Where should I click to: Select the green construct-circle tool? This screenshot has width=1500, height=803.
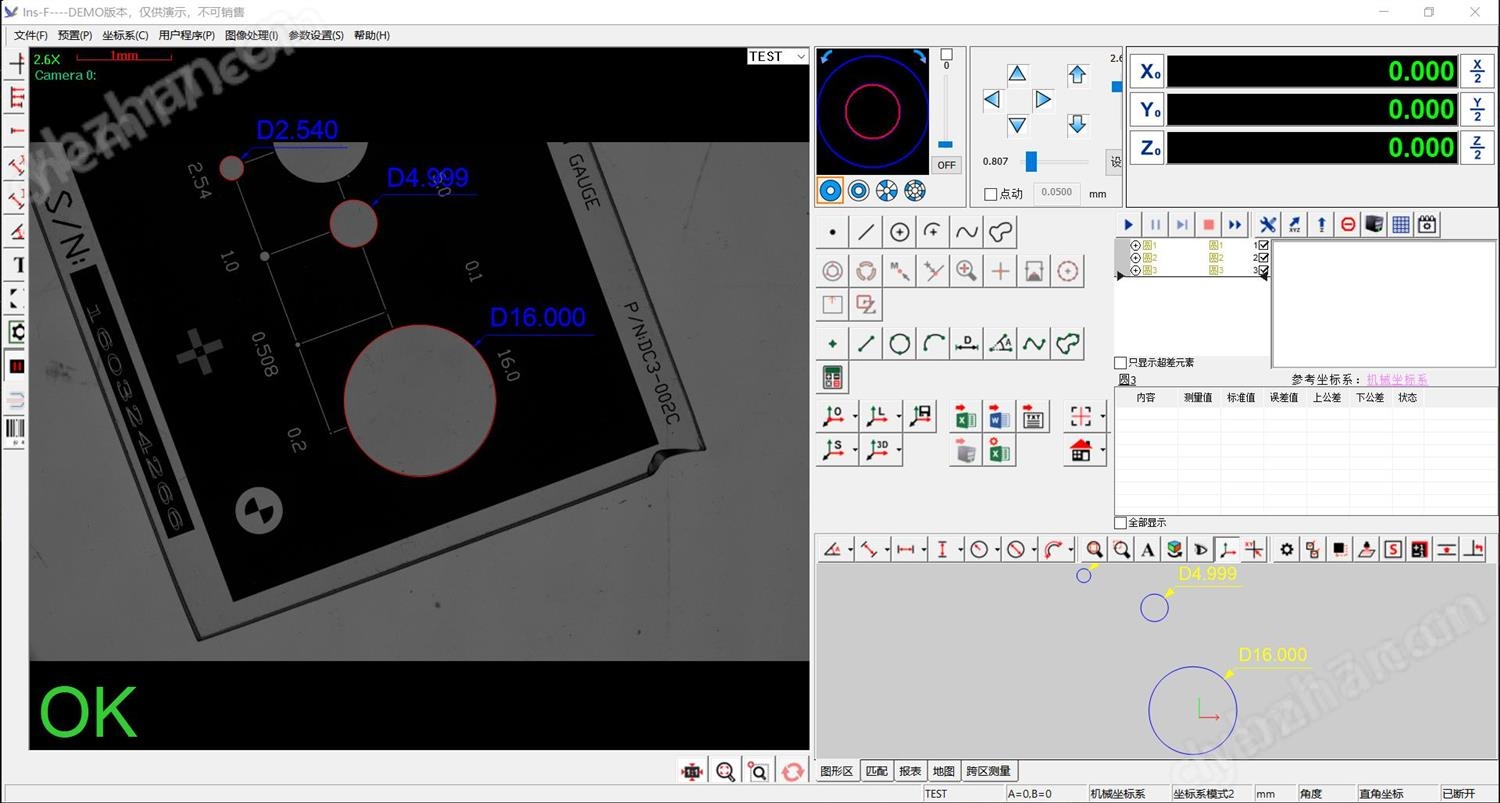pyautogui.click(x=900, y=344)
